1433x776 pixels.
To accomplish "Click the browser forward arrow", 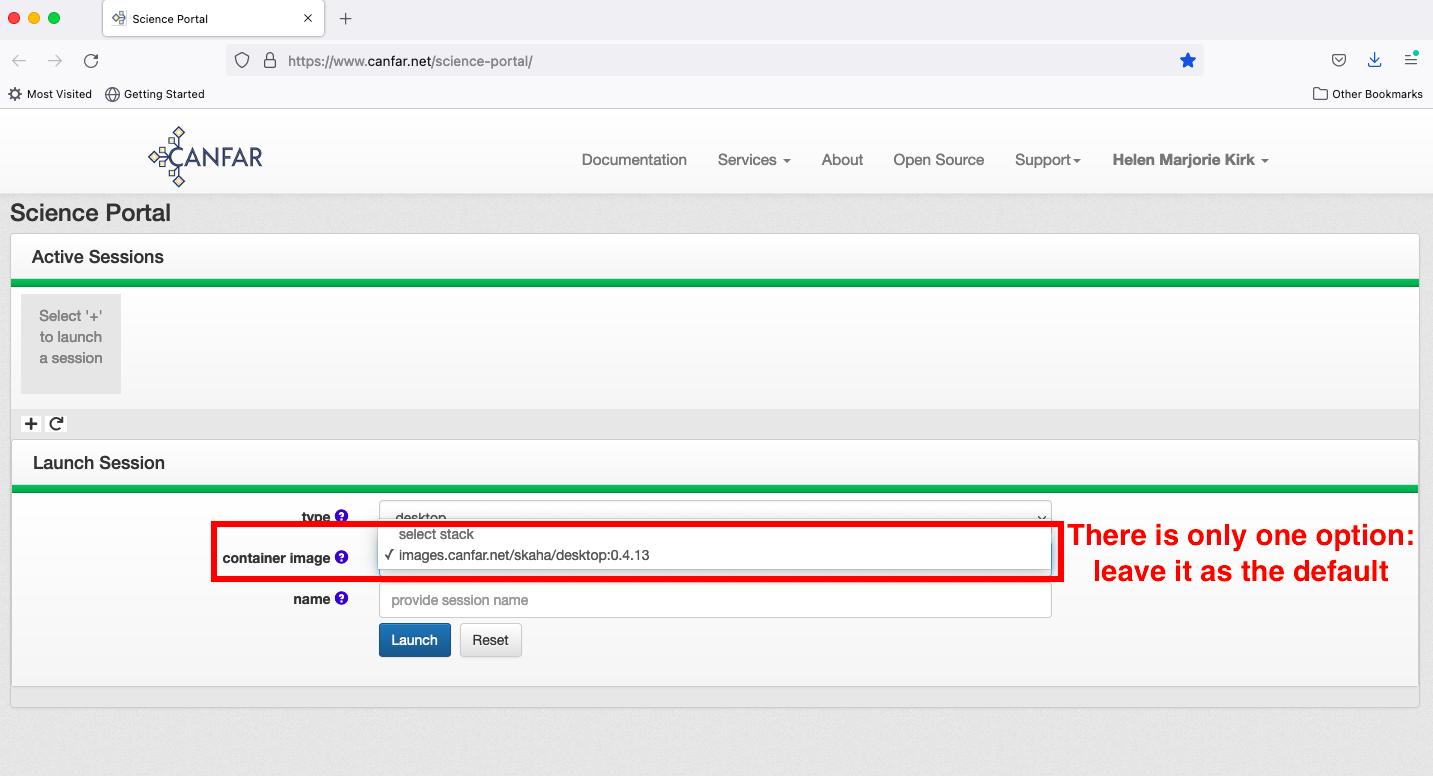I will (55, 60).
